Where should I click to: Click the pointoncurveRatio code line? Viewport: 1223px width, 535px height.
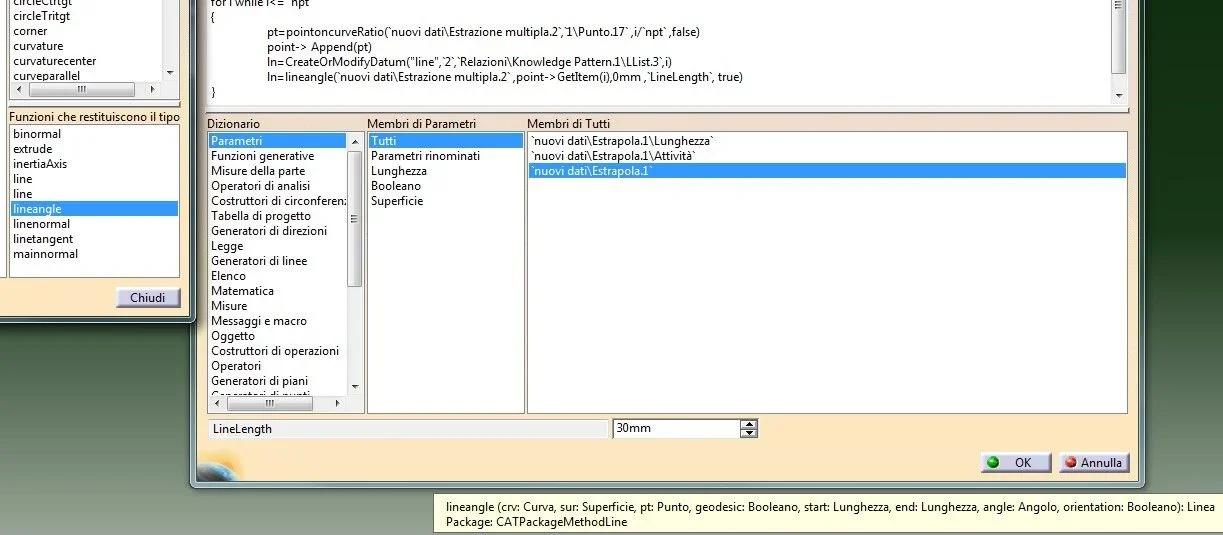[483, 32]
